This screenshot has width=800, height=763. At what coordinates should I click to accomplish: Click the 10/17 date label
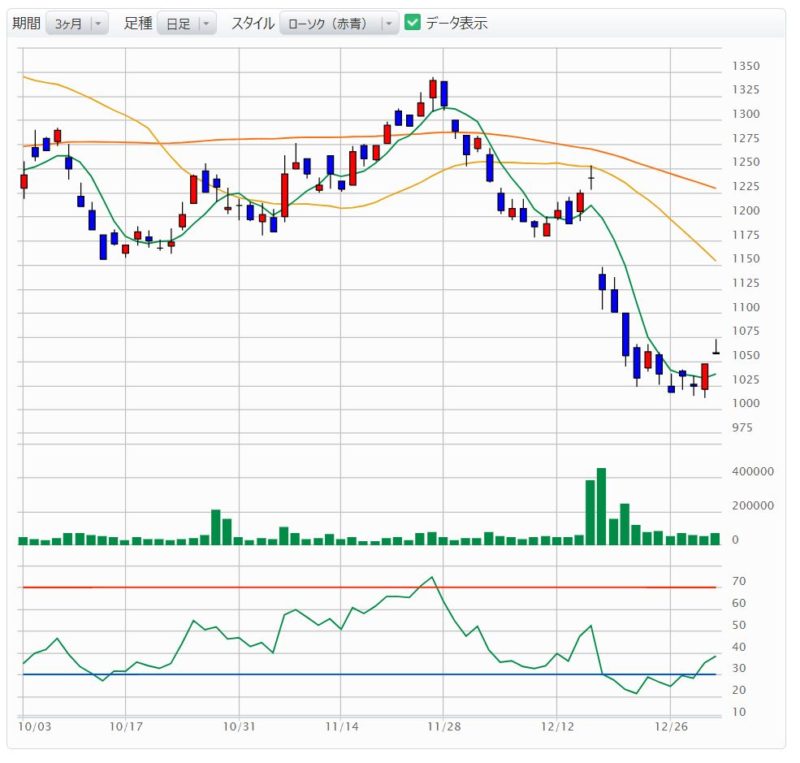[126, 726]
